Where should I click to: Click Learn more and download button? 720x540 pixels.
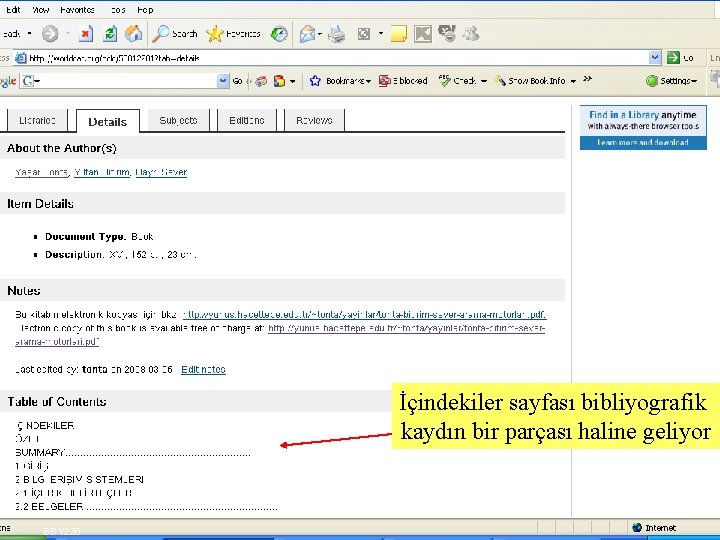(x=643, y=143)
